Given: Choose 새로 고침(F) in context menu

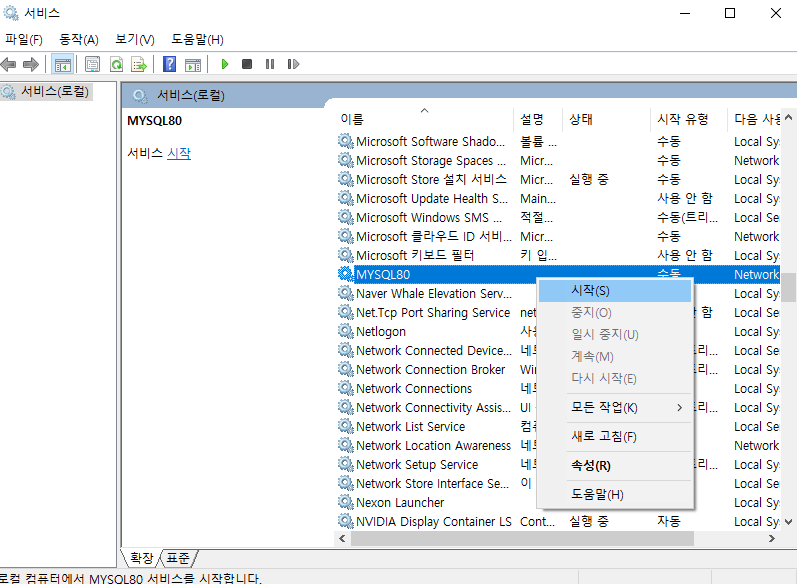Looking at the screenshot, I should tap(615, 437).
